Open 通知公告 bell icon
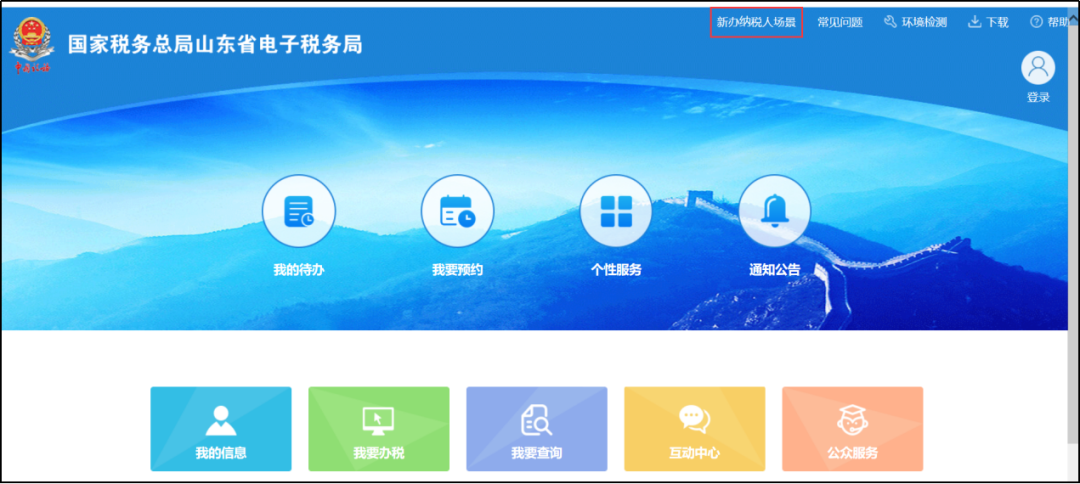 [775, 211]
